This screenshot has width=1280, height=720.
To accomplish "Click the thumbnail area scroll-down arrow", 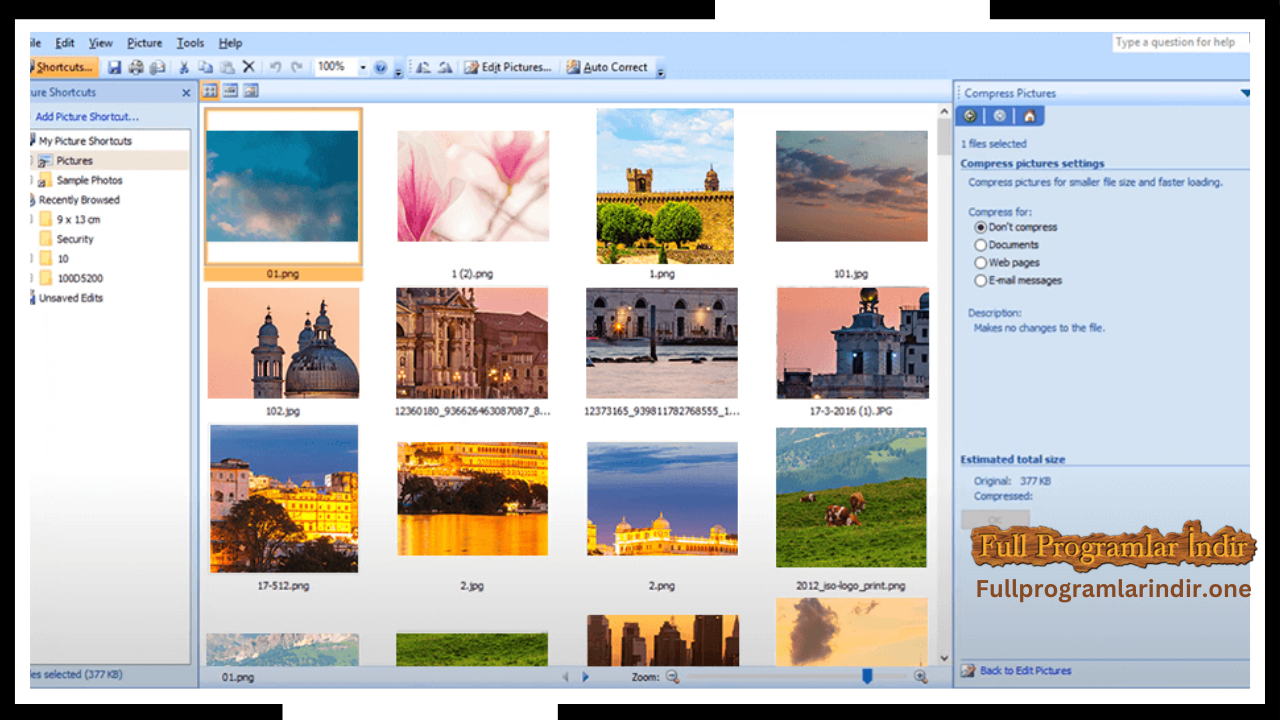I will (x=944, y=658).
